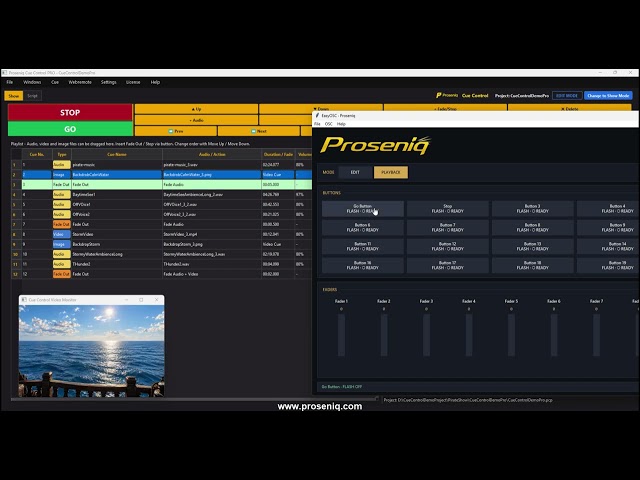
Task: Click the Fader 2 slider track
Action: [384, 335]
